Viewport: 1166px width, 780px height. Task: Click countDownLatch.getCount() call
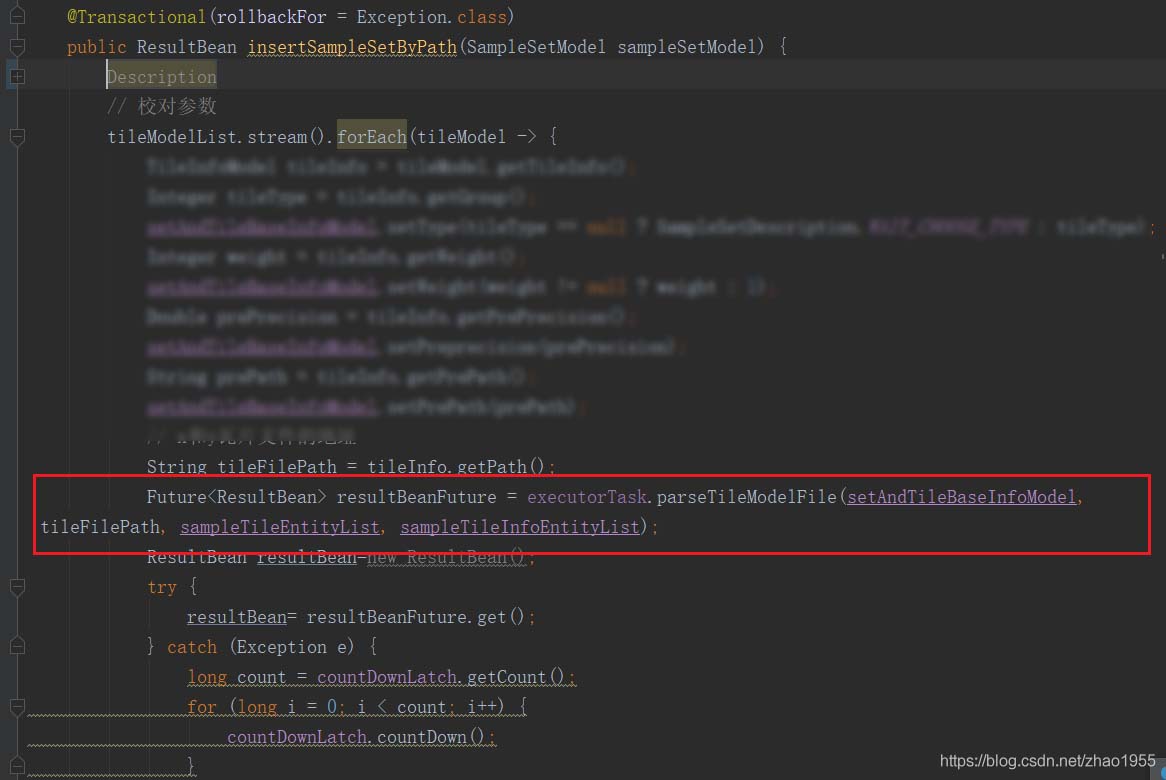(442, 677)
